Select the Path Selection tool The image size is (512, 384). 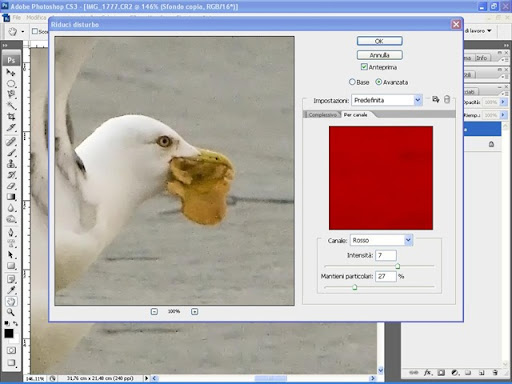[11, 255]
